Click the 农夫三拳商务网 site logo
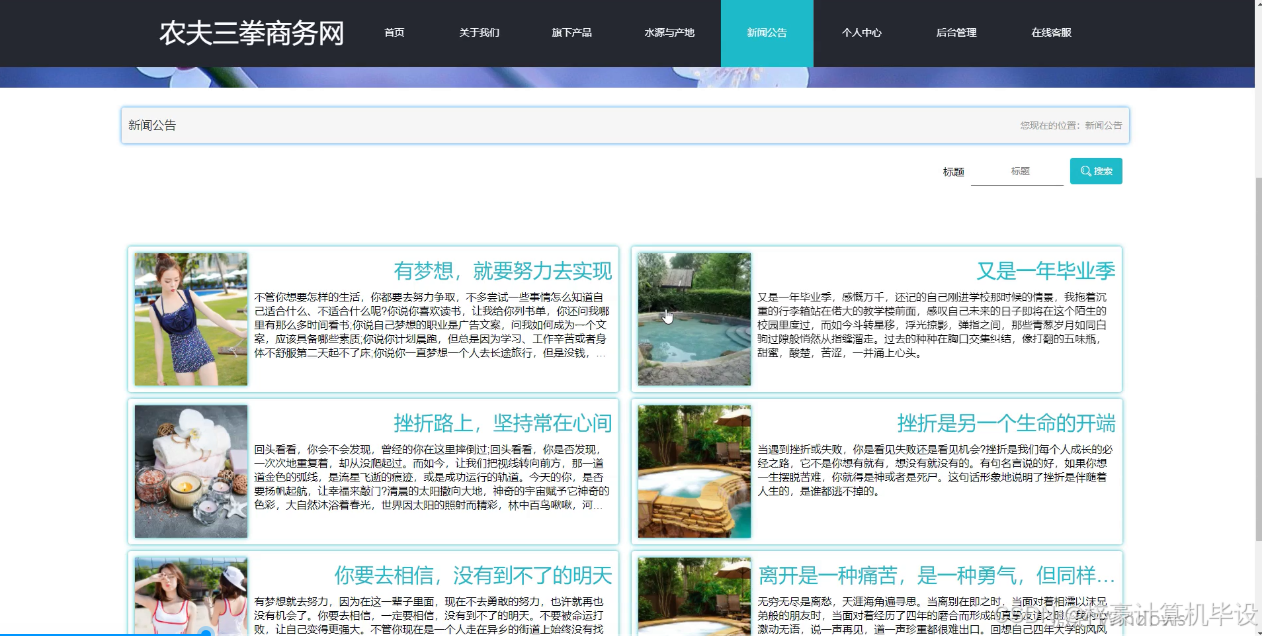This screenshot has width=1262, height=636. [x=251, y=33]
